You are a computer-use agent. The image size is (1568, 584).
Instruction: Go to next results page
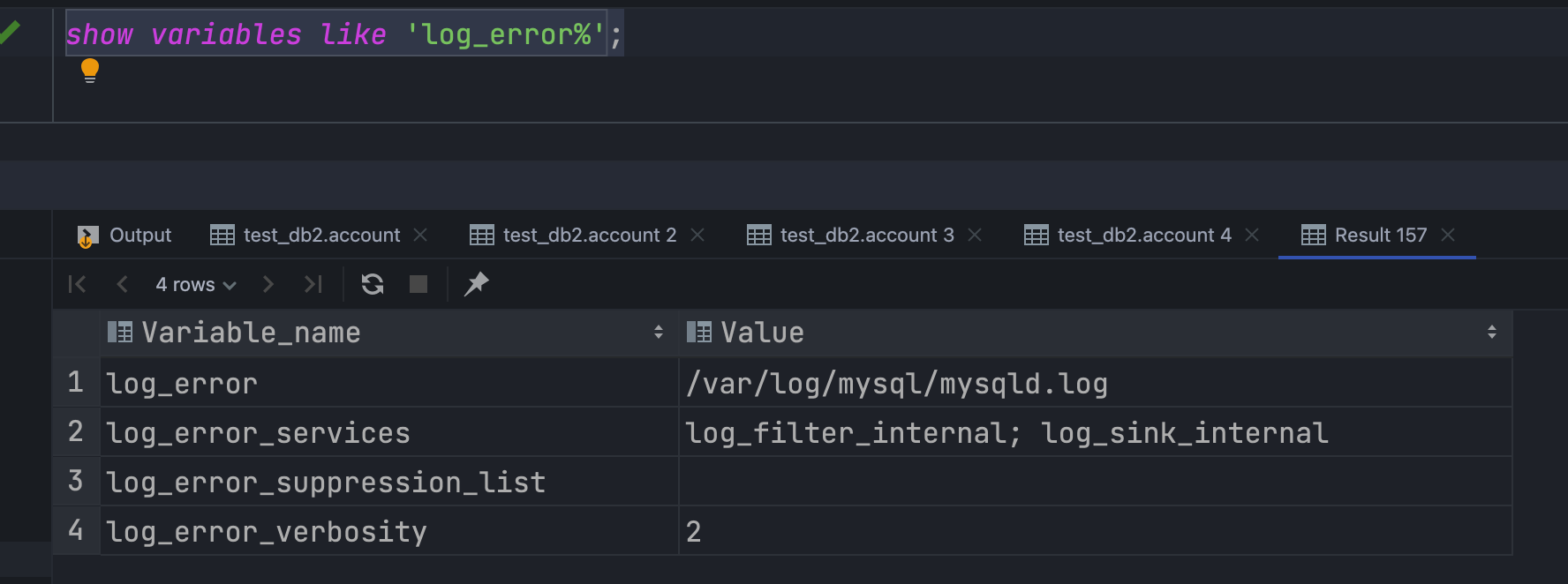268,284
